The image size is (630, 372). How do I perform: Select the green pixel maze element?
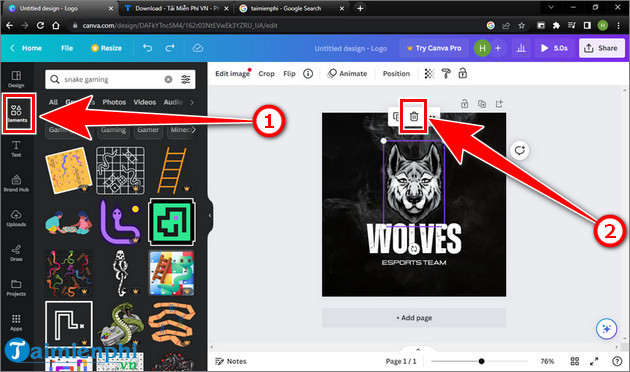(172, 222)
